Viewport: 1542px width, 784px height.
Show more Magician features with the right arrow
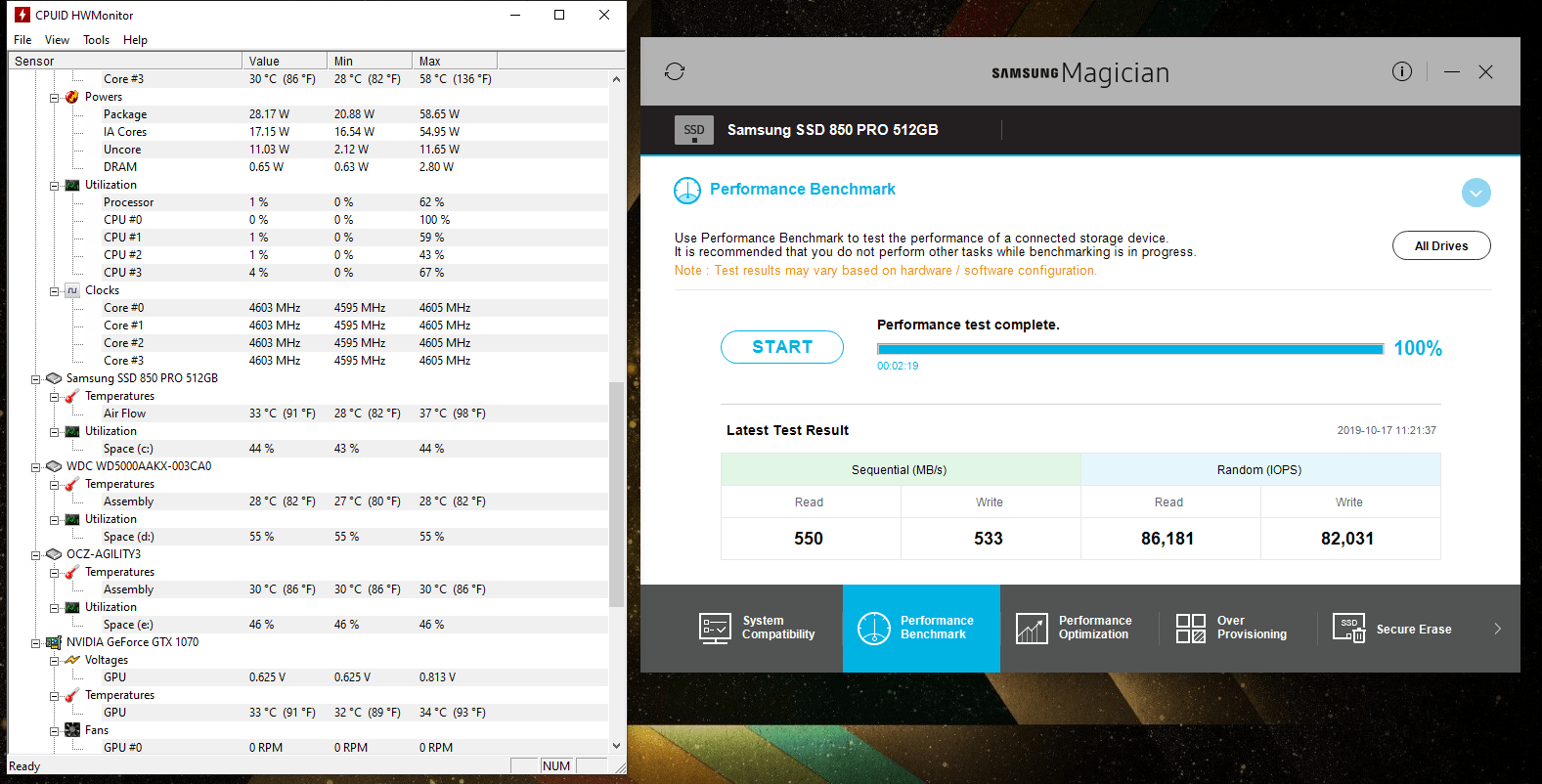[1497, 629]
